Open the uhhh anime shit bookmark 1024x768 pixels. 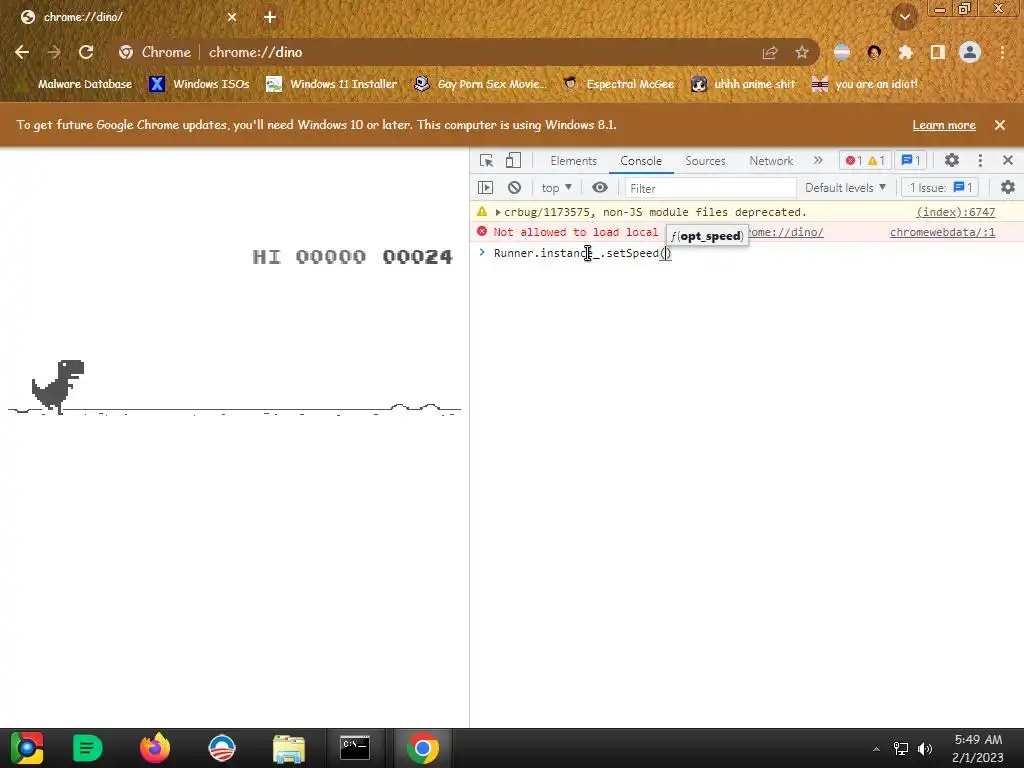pyautogui.click(x=743, y=84)
